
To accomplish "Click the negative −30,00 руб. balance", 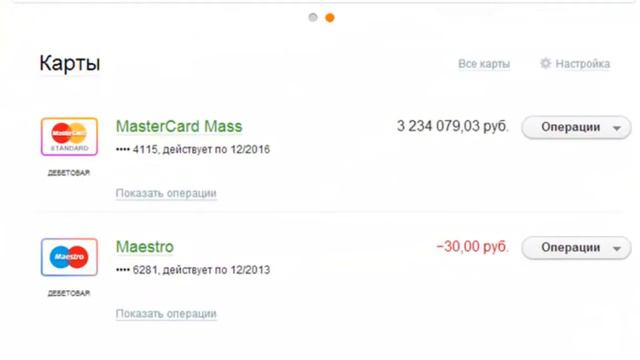I will 472,247.
